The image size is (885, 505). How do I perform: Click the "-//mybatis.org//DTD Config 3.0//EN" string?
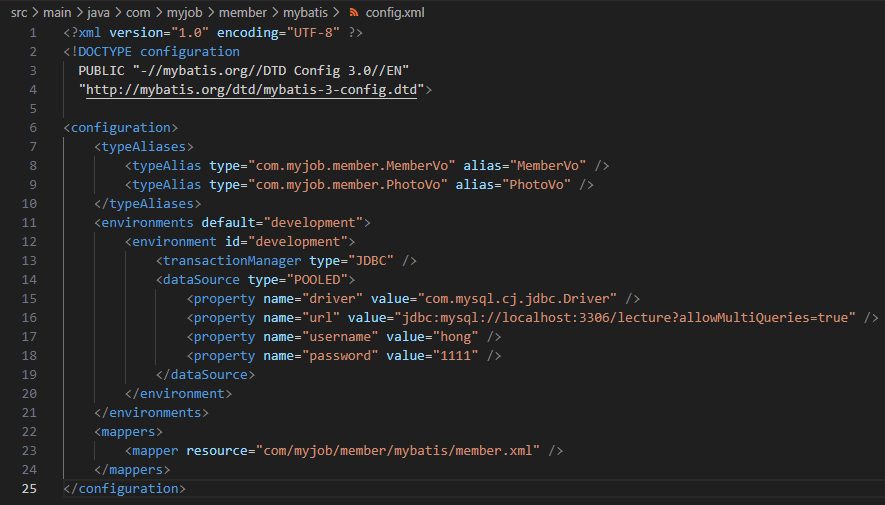click(271, 71)
